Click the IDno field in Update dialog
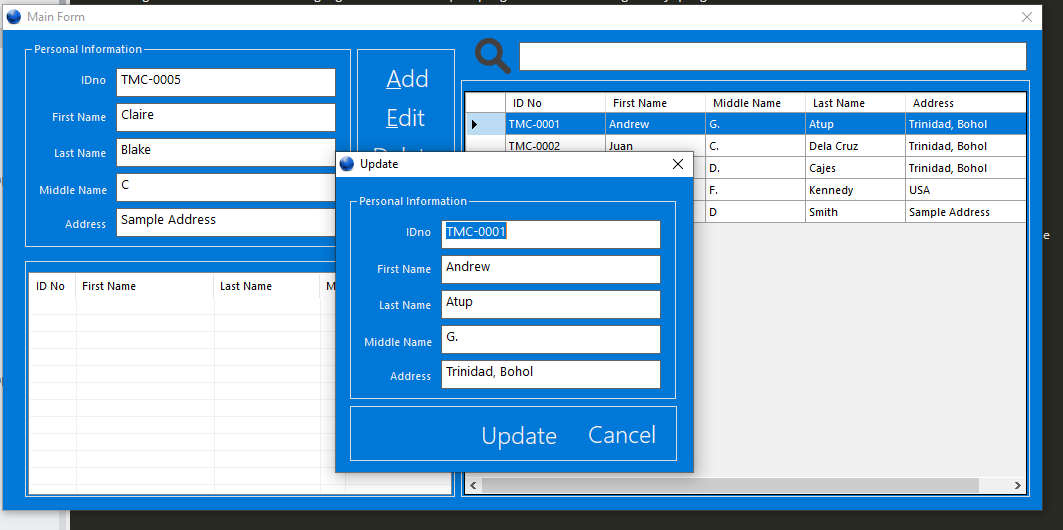 point(550,235)
